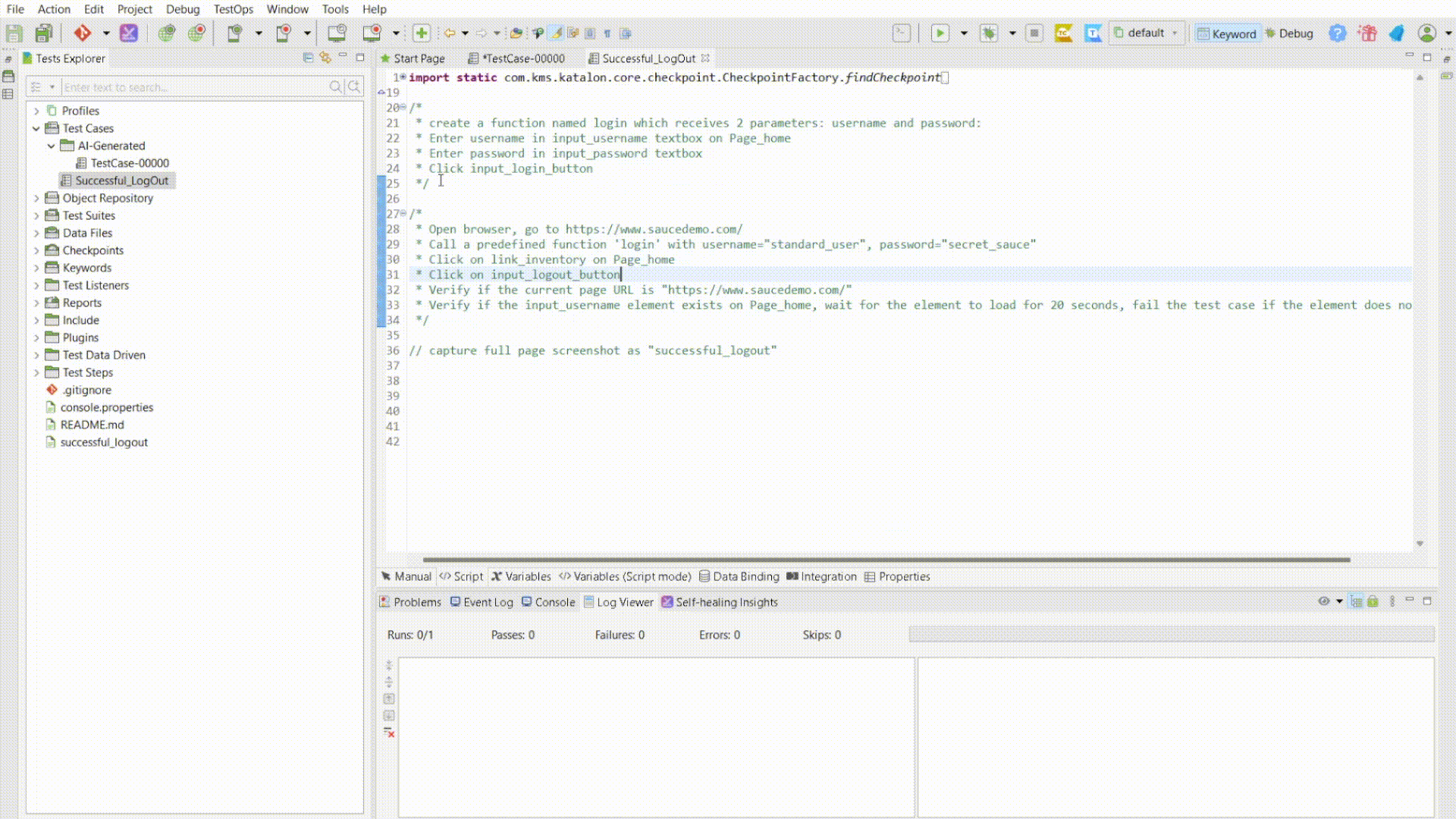Viewport: 1456px width, 819px height.
Task: Click the Save all files icon
Action: point(43,33)
